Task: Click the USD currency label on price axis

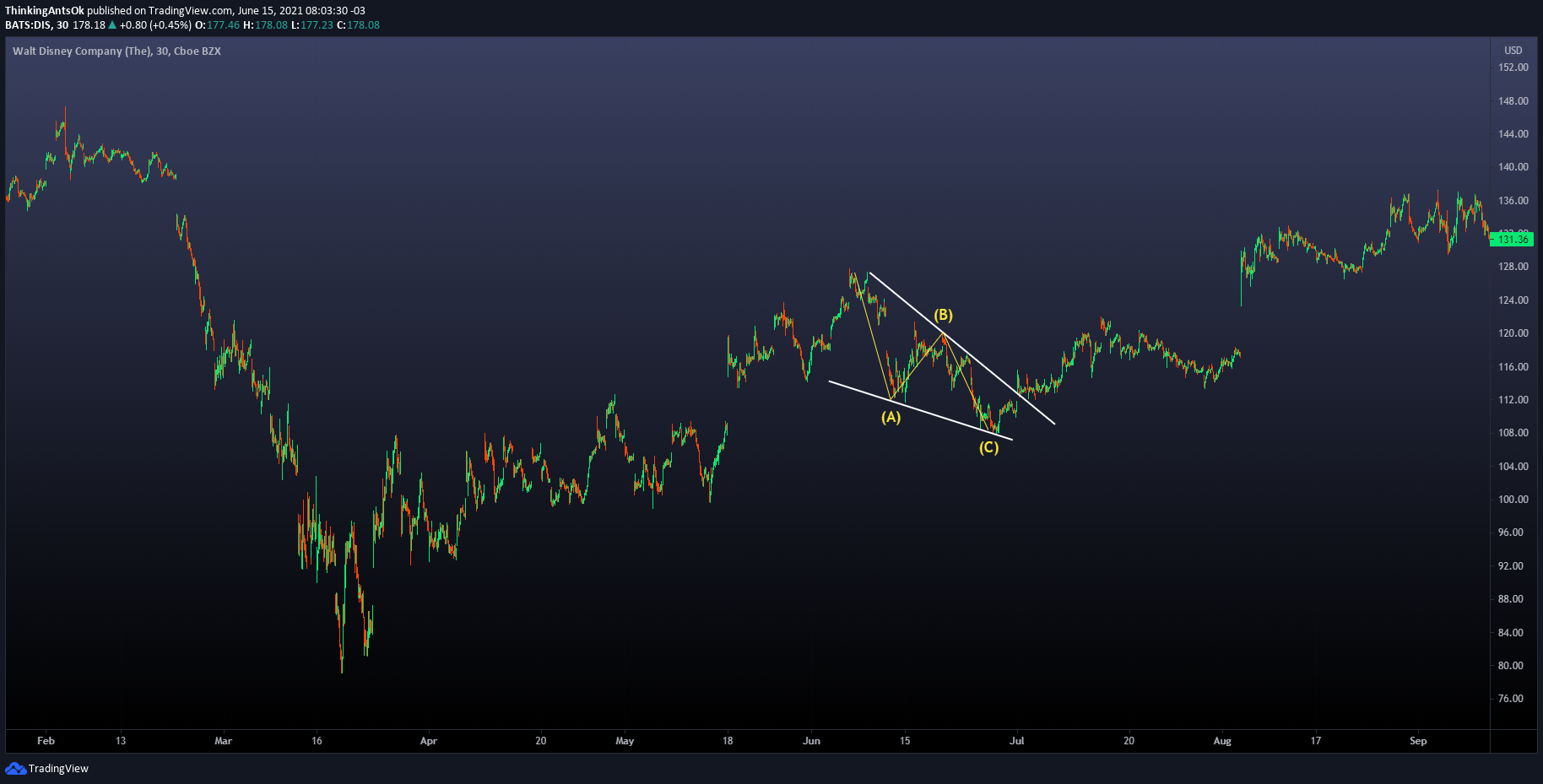Action: [1513, 51]
